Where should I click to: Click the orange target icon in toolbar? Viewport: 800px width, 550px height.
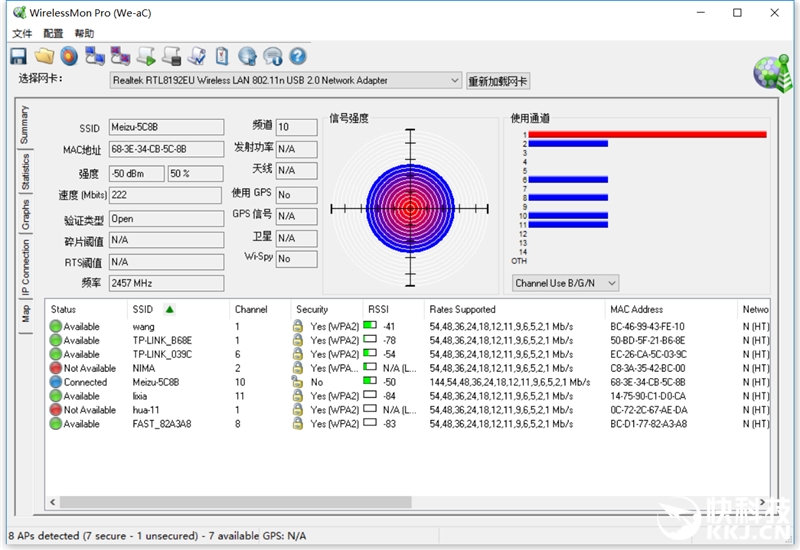(x=68, y=56)
